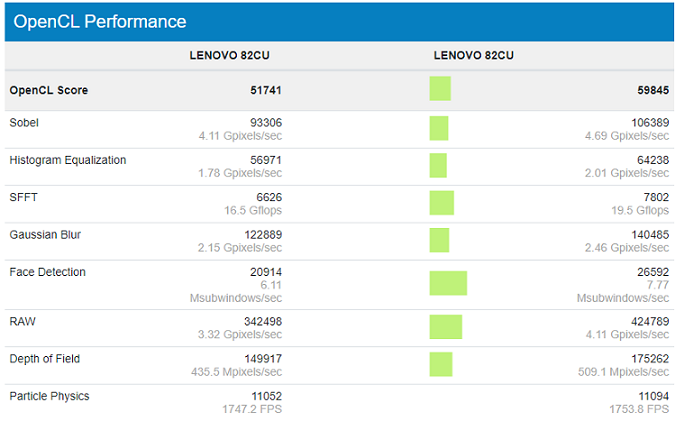Click the Sobel row label
The image size is (676, 430).
tap(24, 122)
